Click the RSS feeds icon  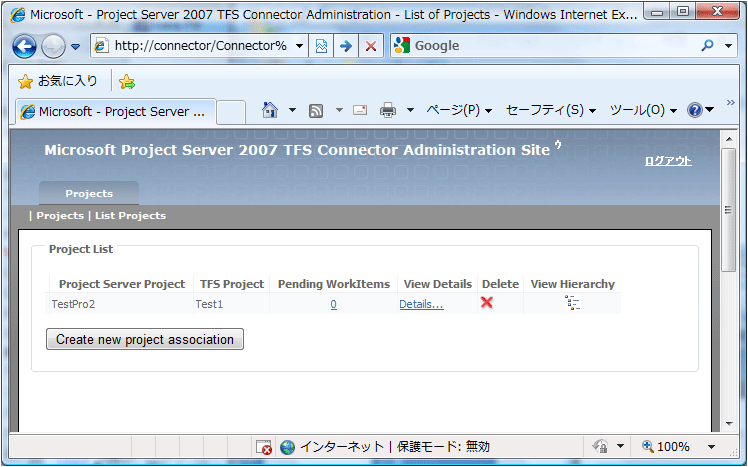pyautogui.click(x=316, y=111)
